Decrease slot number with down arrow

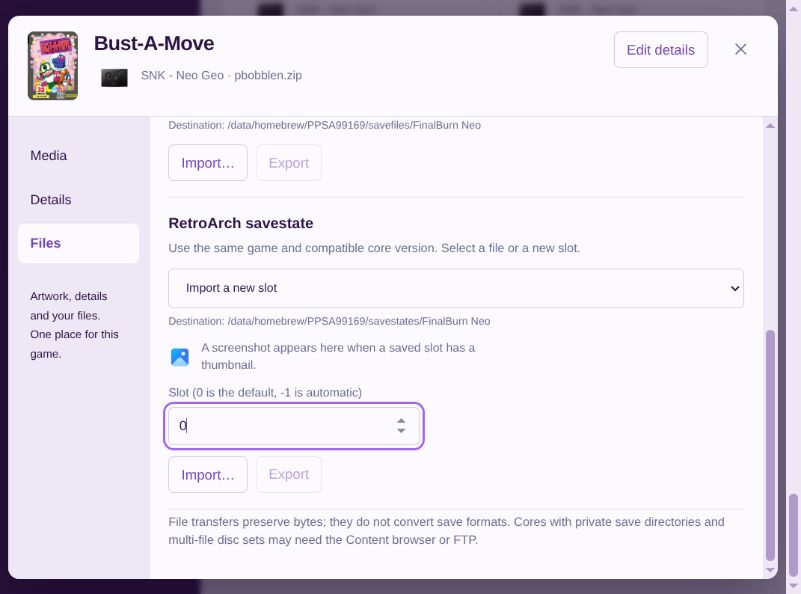401,431
